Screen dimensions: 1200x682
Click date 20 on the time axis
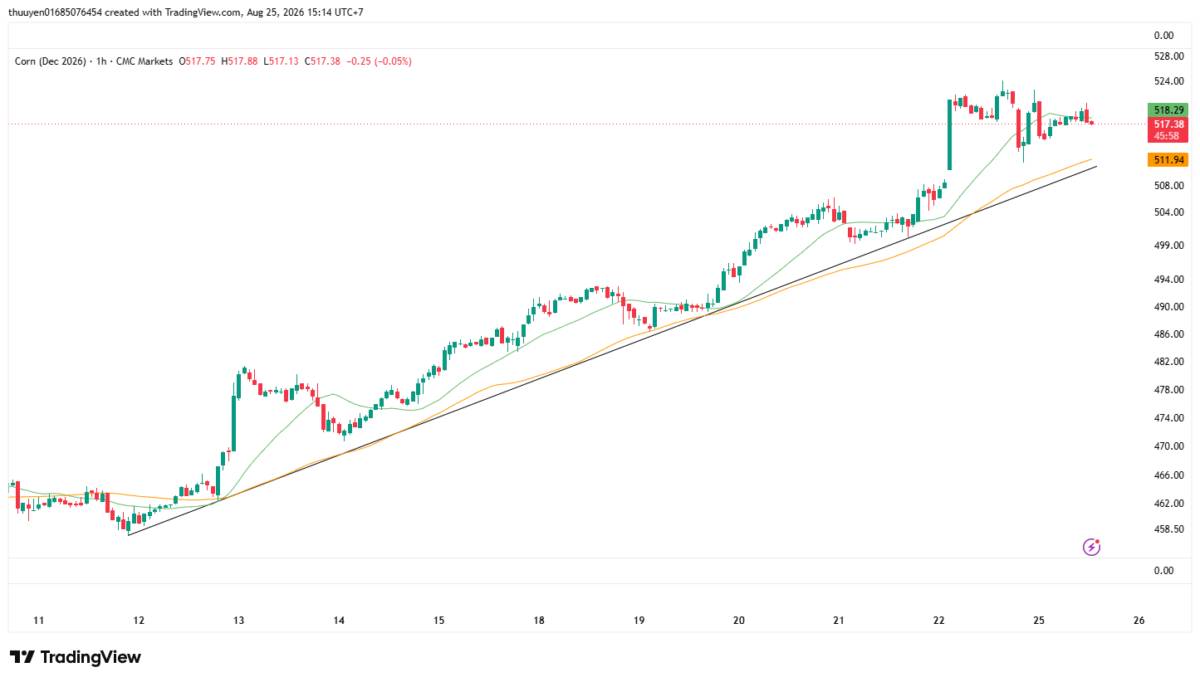coord(739,621)
